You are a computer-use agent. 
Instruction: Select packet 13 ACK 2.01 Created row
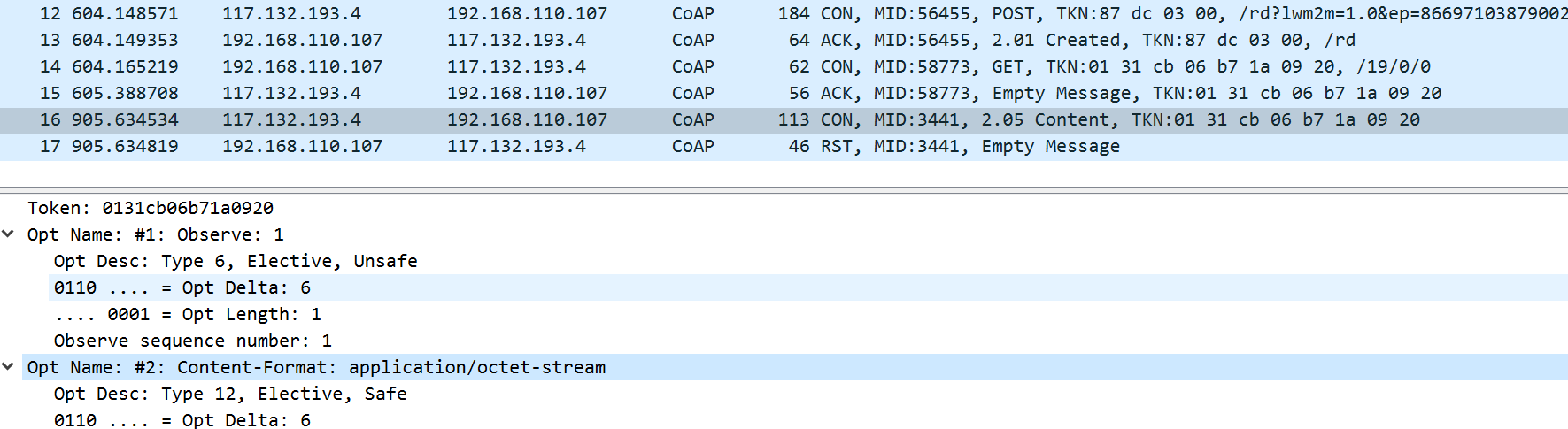click(784, 40)
